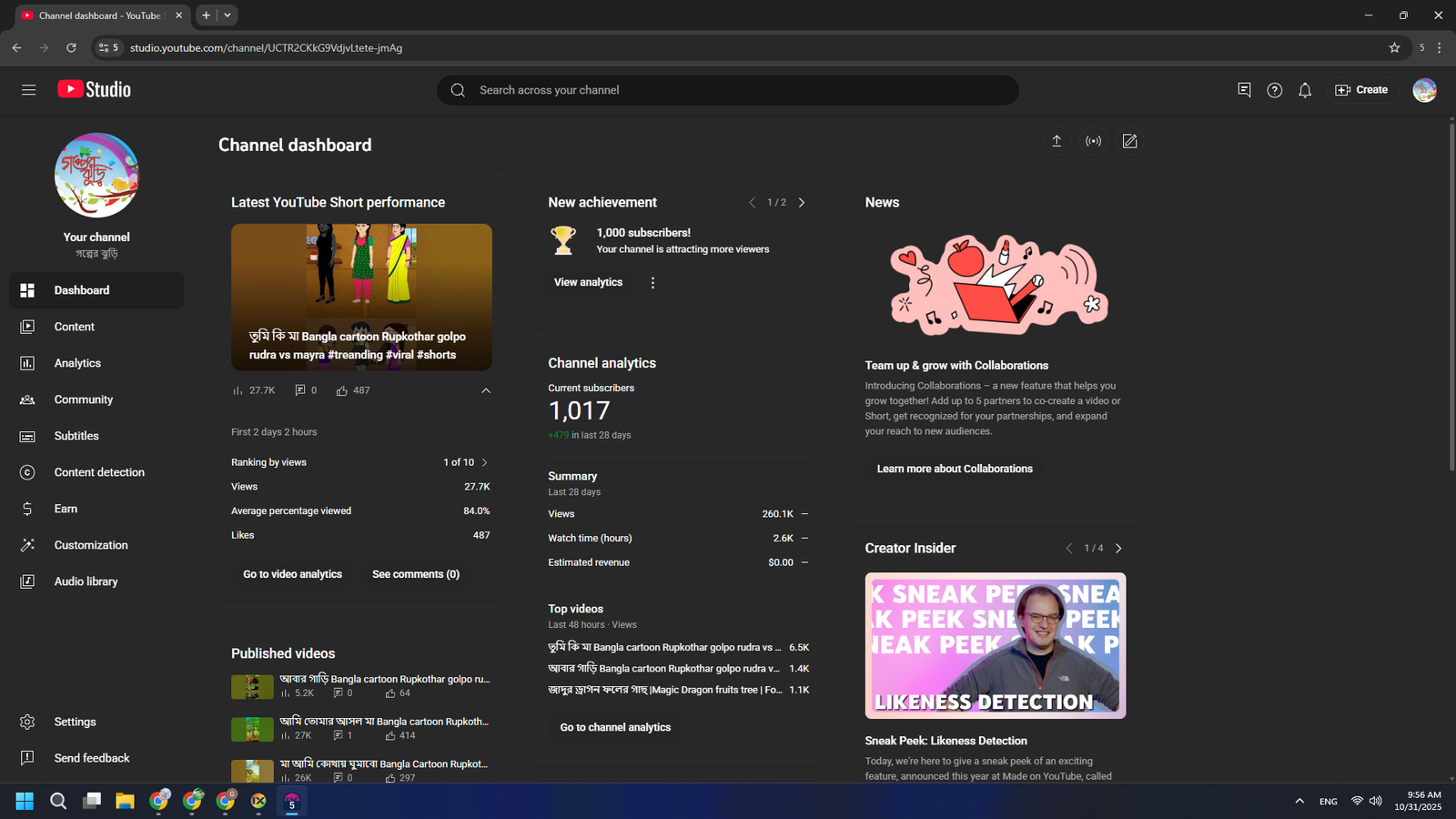
Task: Go to next achievement card
Action: point(802,203)
